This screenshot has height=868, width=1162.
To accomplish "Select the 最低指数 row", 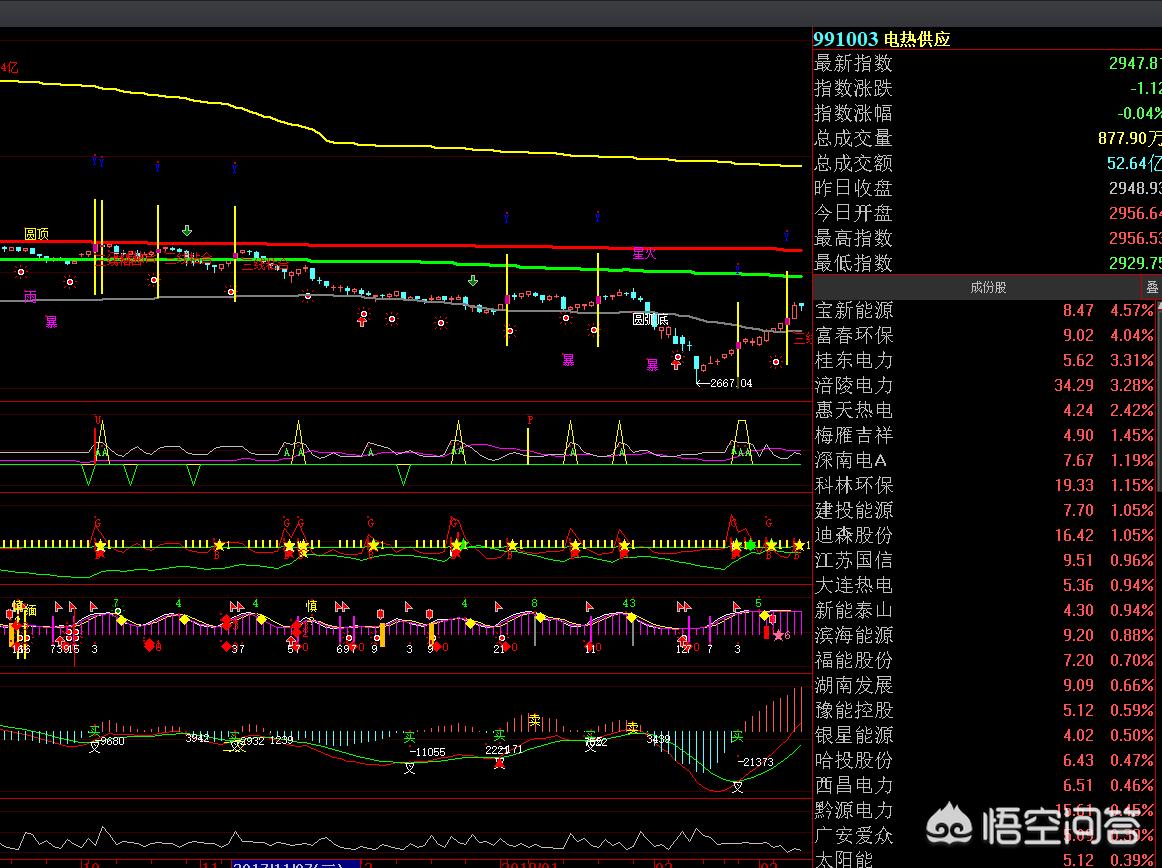I will [987, 263].
